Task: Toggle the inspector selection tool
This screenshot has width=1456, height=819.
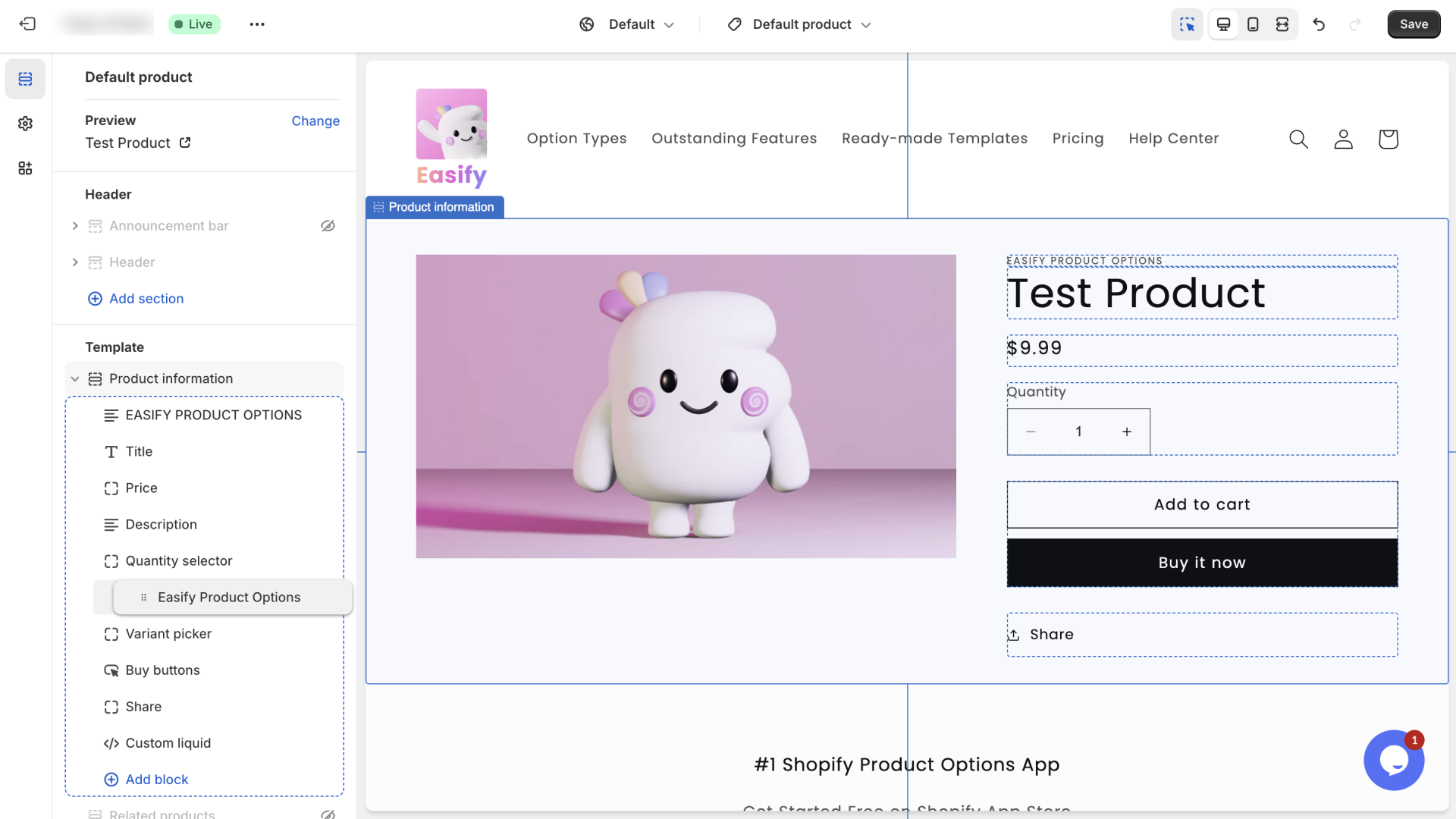Action: coord(1187,24)
